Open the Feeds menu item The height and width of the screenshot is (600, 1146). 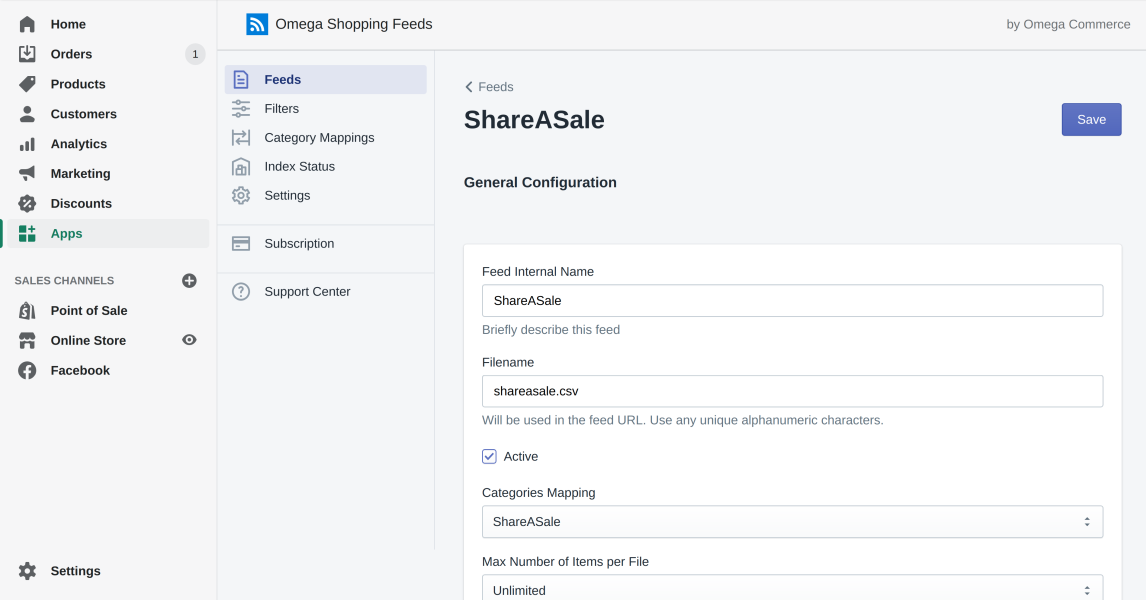point(325,80)
